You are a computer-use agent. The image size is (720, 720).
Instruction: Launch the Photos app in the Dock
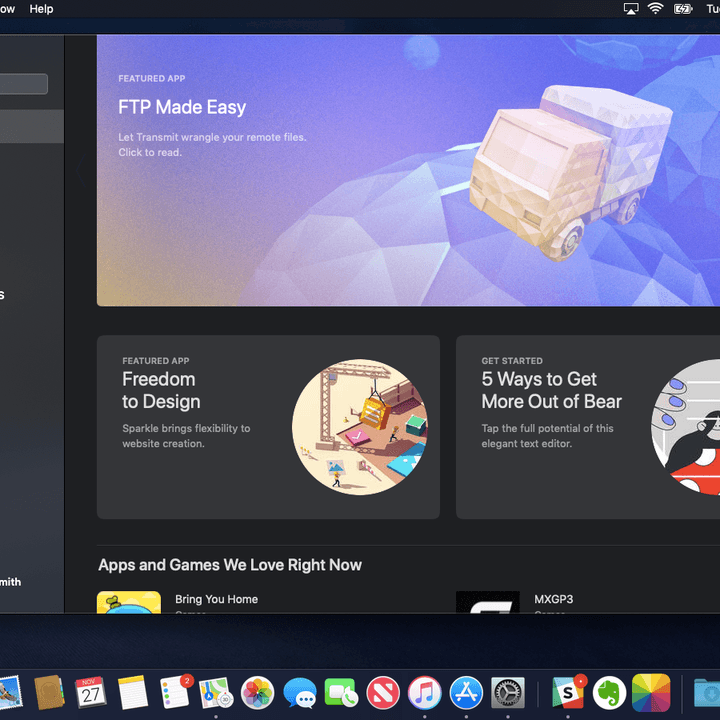tap(258, 692)
